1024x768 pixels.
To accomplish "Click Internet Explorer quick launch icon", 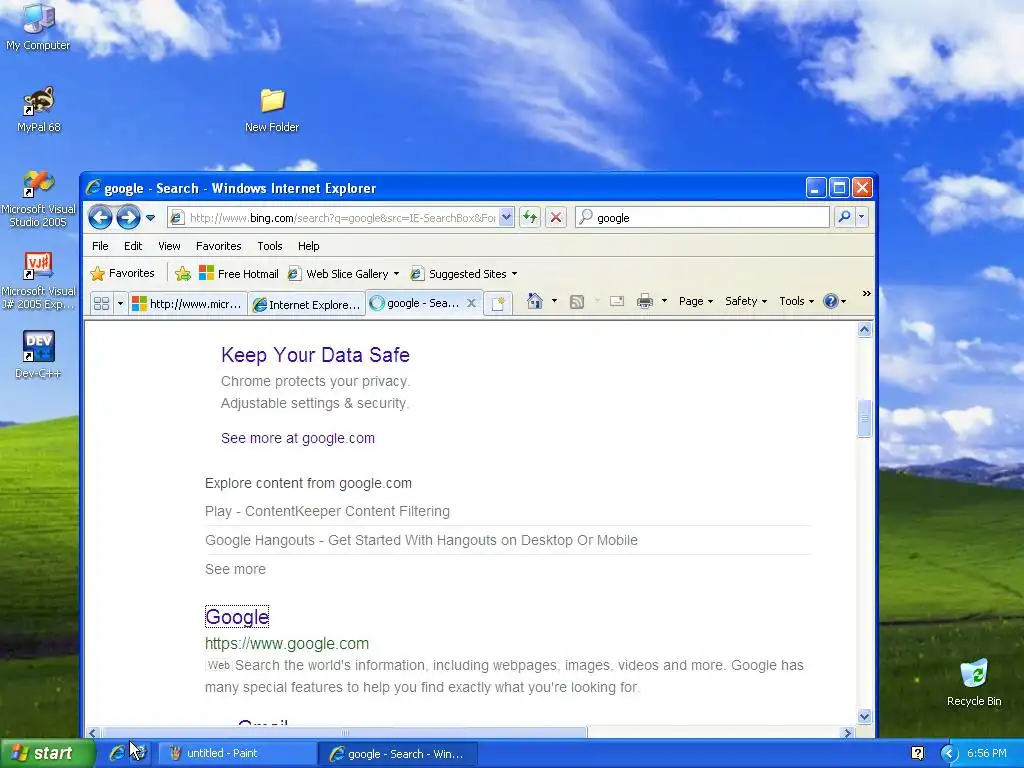I will [x=117, y=753].
